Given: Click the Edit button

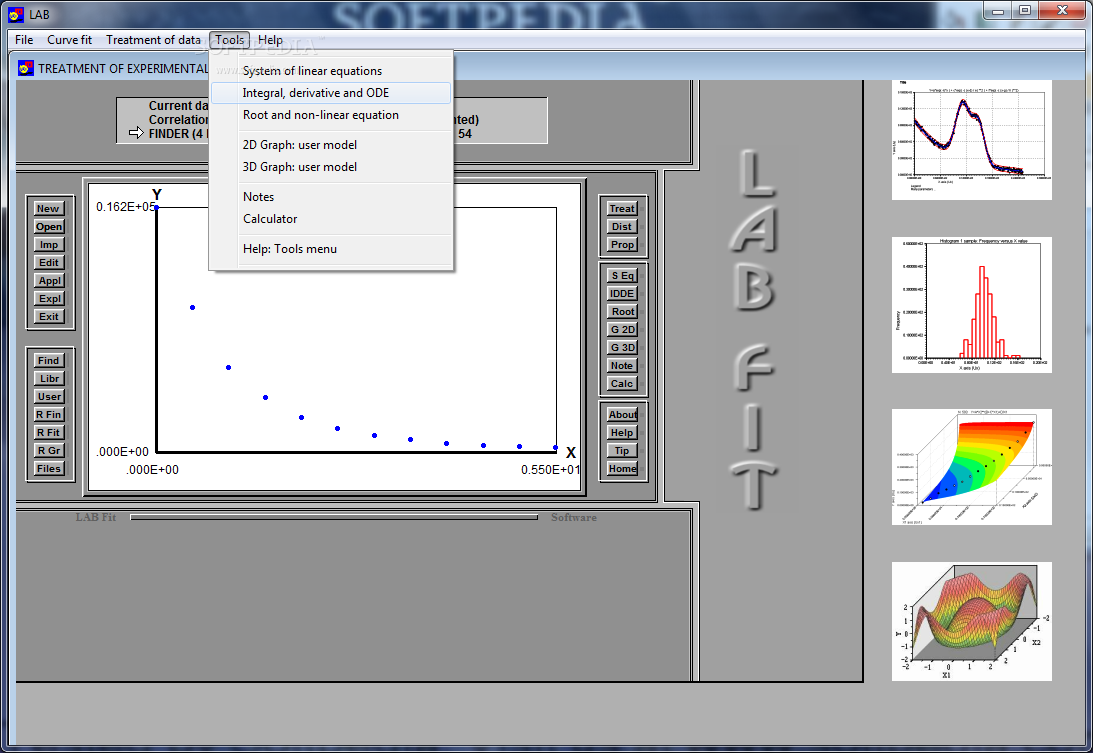Looking at the screenshot, I should pyautogui.click(x=49, y=263).
